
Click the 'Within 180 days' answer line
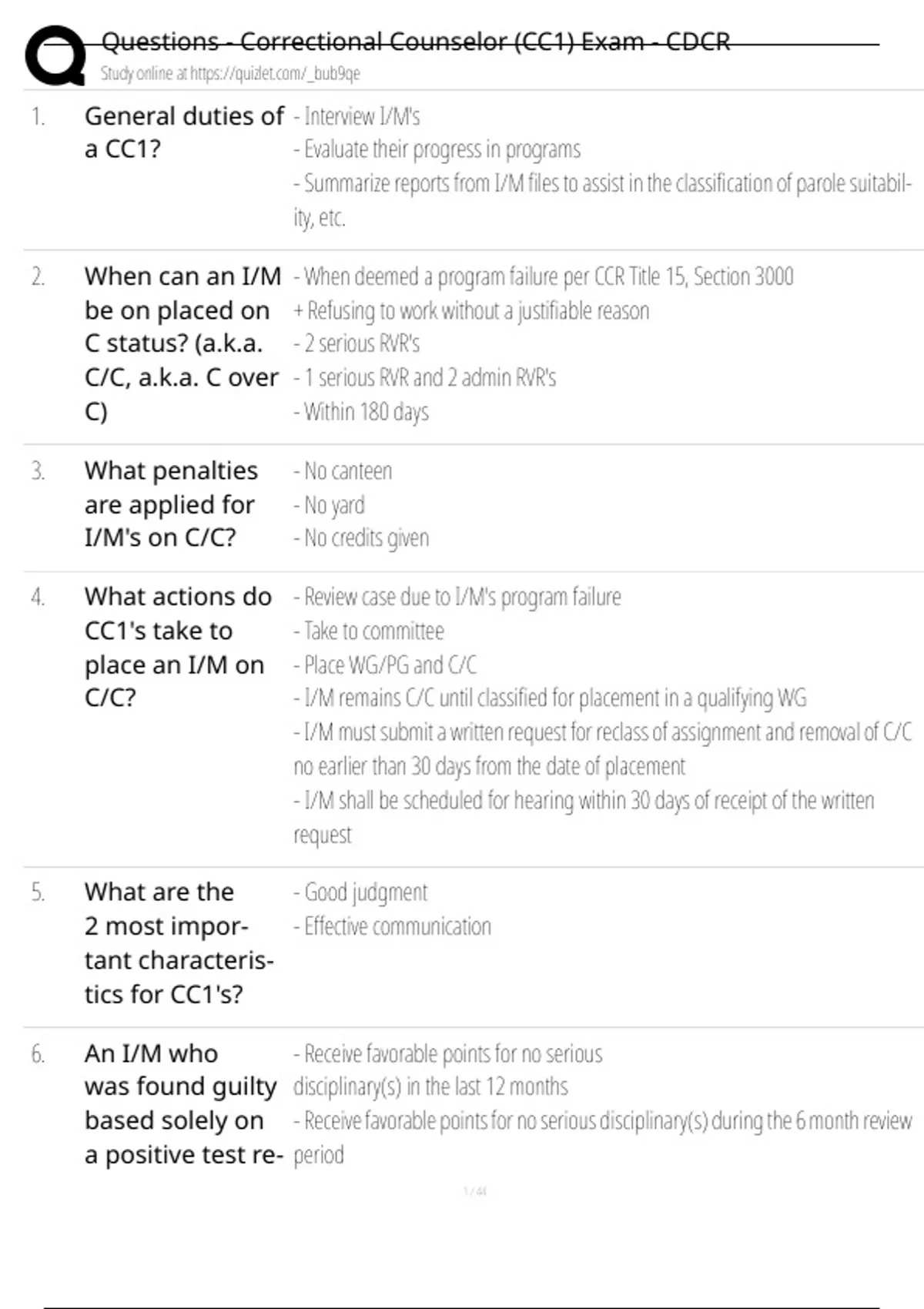[361, 412]
